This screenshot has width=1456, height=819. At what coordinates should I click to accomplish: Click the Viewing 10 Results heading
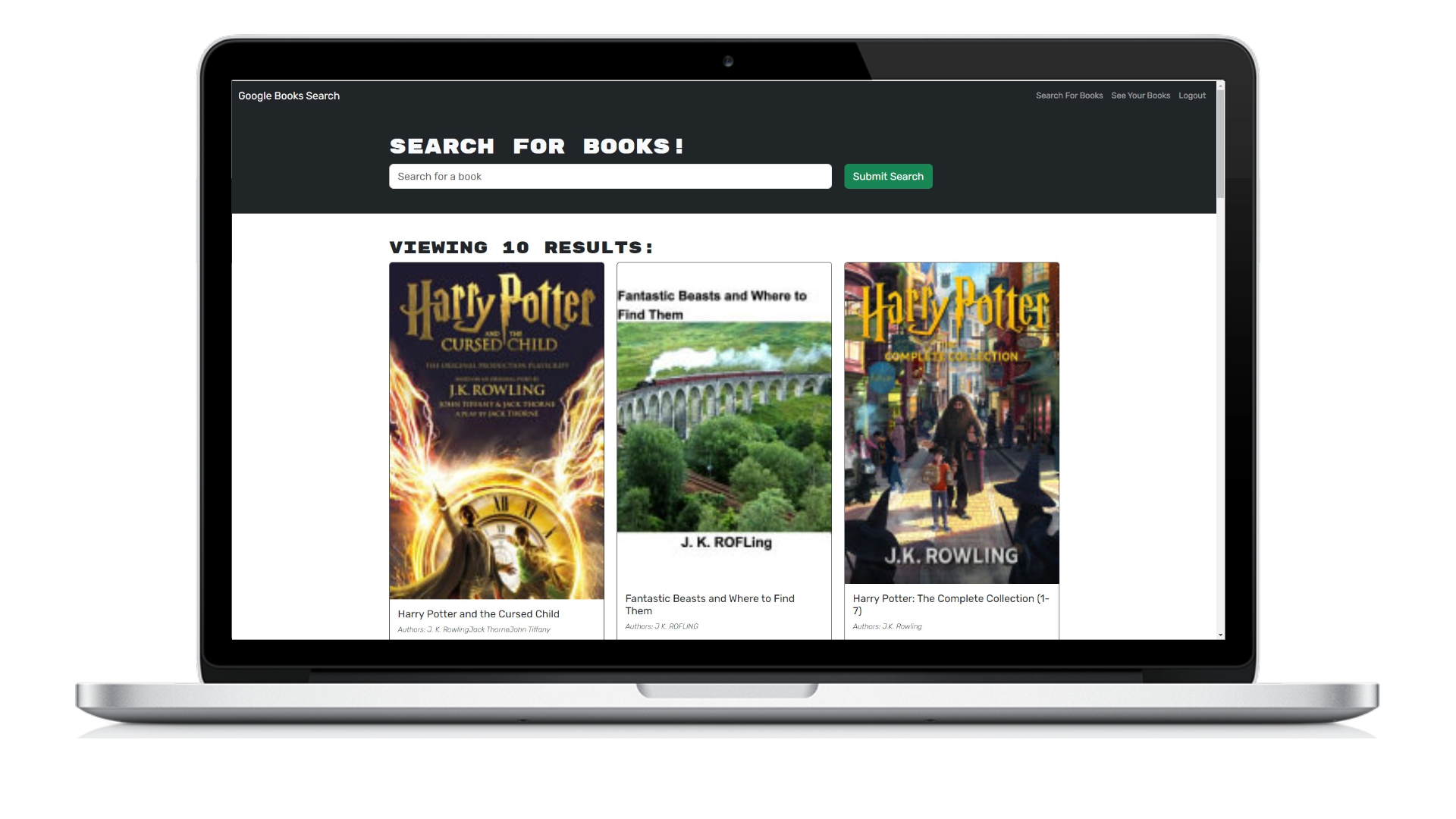[x=521, y=248]
